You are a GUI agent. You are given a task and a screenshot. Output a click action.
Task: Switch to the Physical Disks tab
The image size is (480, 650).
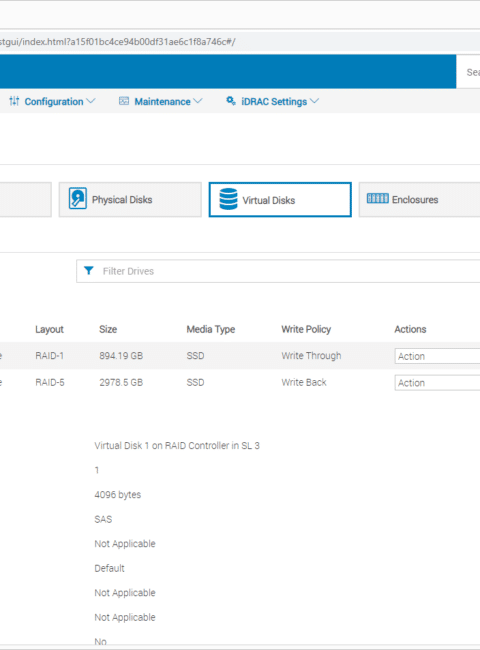click(130, 199)
